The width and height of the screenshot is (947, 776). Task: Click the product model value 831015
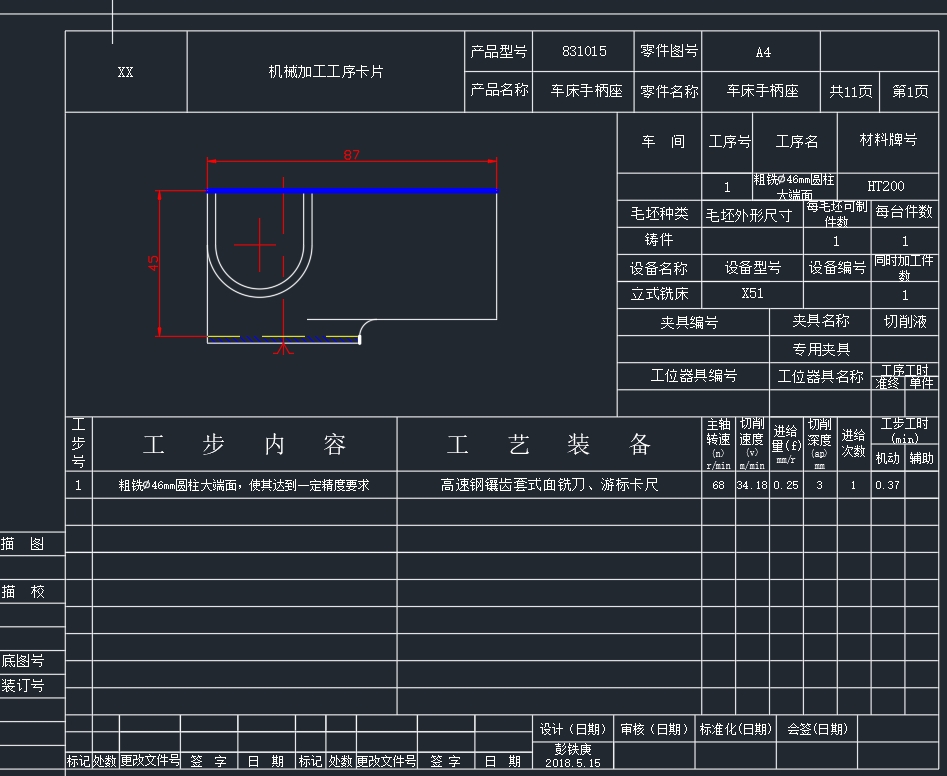pyautogui.click(x=584, y=51)
